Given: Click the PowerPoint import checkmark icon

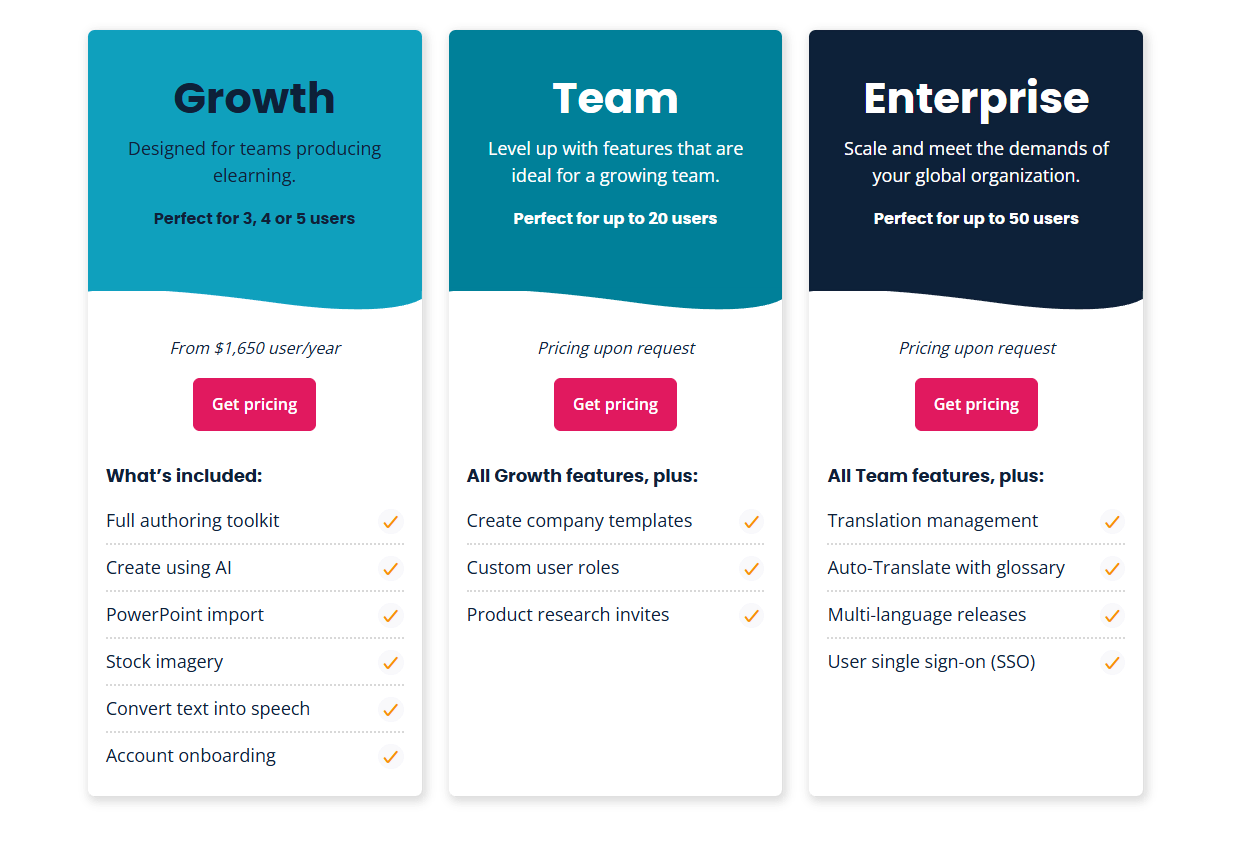Looking at the screenshot, I should [x=390, y=615].
